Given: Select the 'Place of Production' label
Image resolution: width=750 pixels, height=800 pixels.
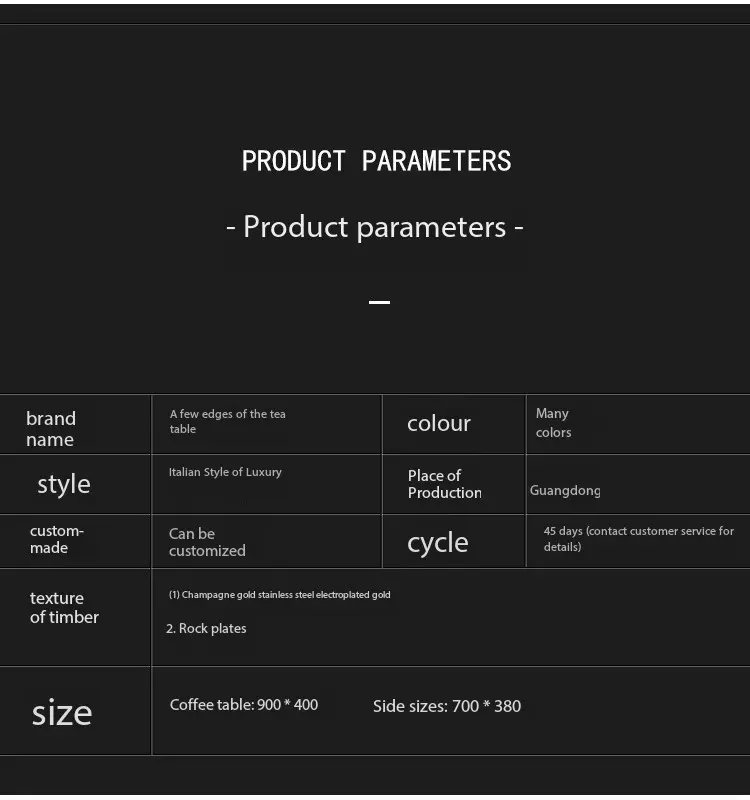Looking at the screenshot, I should [x=445, y=484].
